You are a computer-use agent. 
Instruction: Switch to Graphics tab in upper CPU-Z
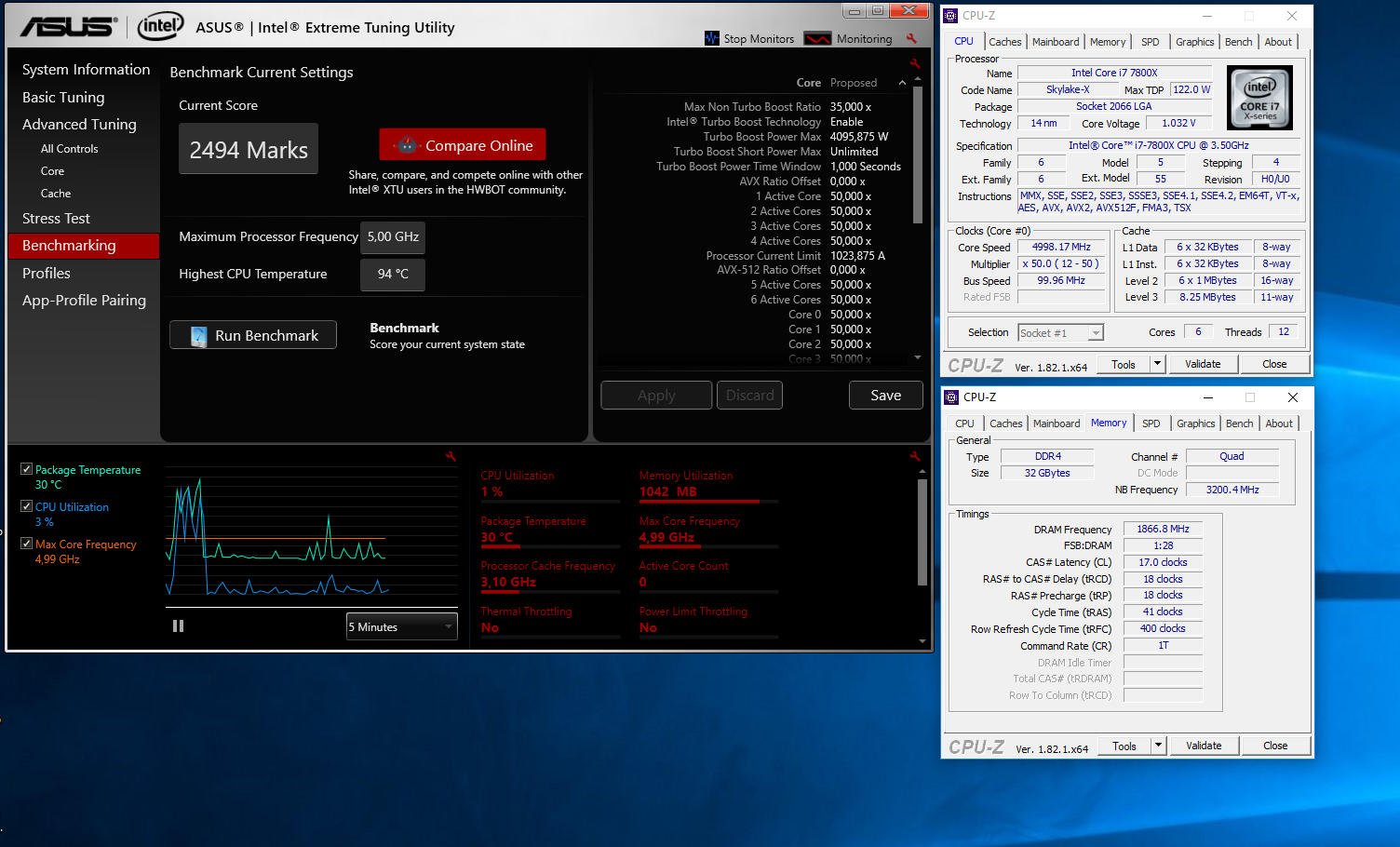pyautogui.click(x=1194, y=42)
